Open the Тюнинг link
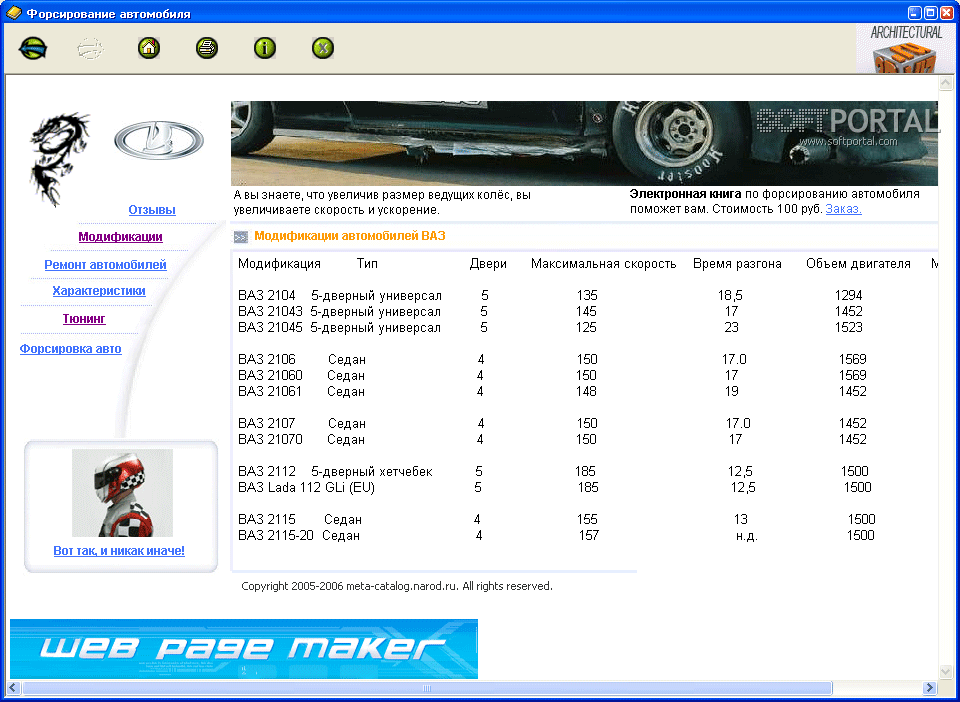Viewport: 960px width, 702px height. pos(84,319)
